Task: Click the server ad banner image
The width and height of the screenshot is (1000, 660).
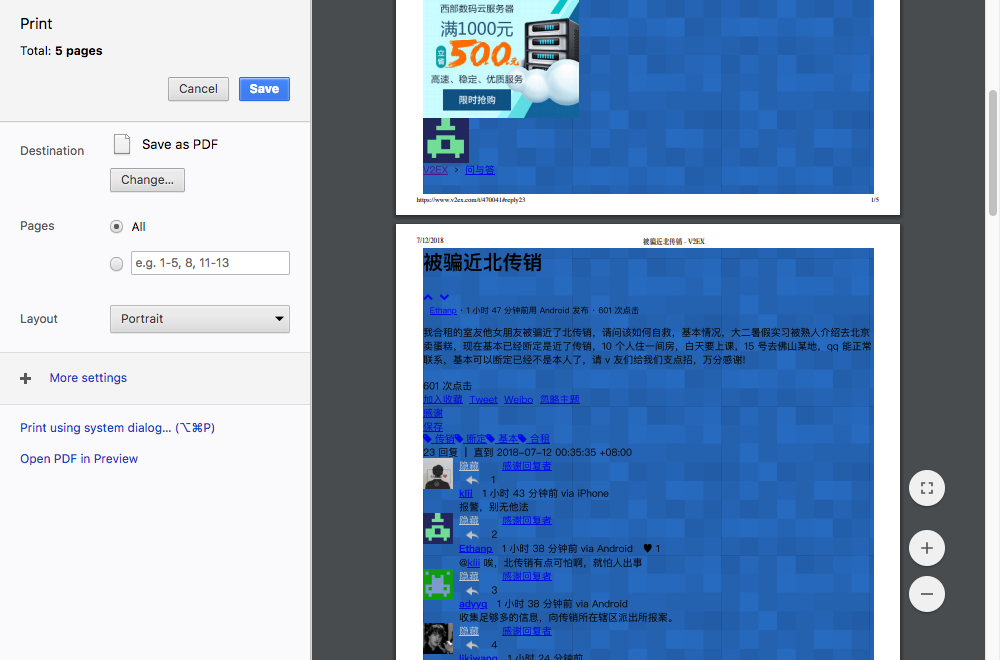Action: pos(501,59)
